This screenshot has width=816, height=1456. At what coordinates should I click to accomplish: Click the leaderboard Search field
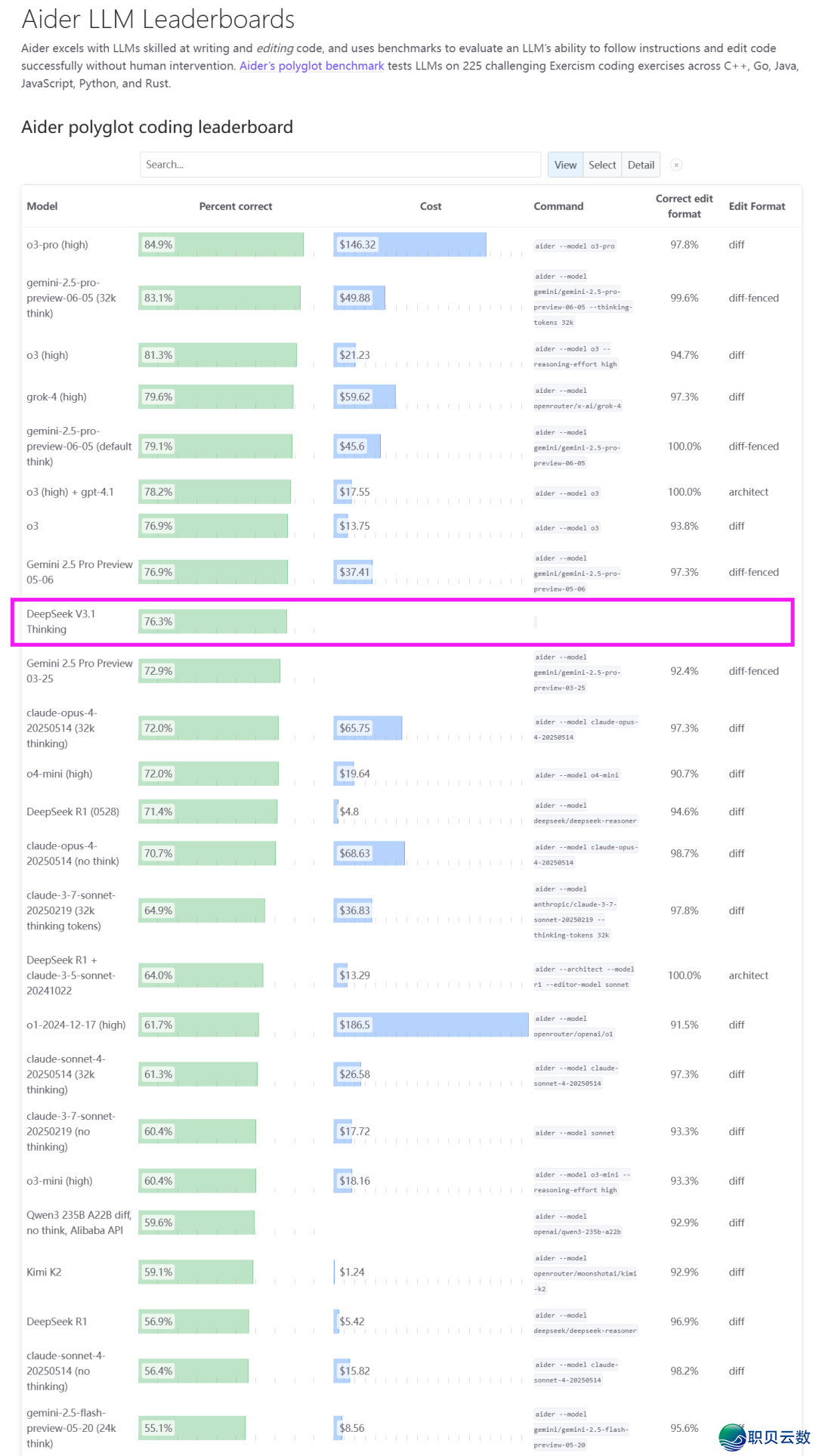pyautogui.click(x=340, y=165)
